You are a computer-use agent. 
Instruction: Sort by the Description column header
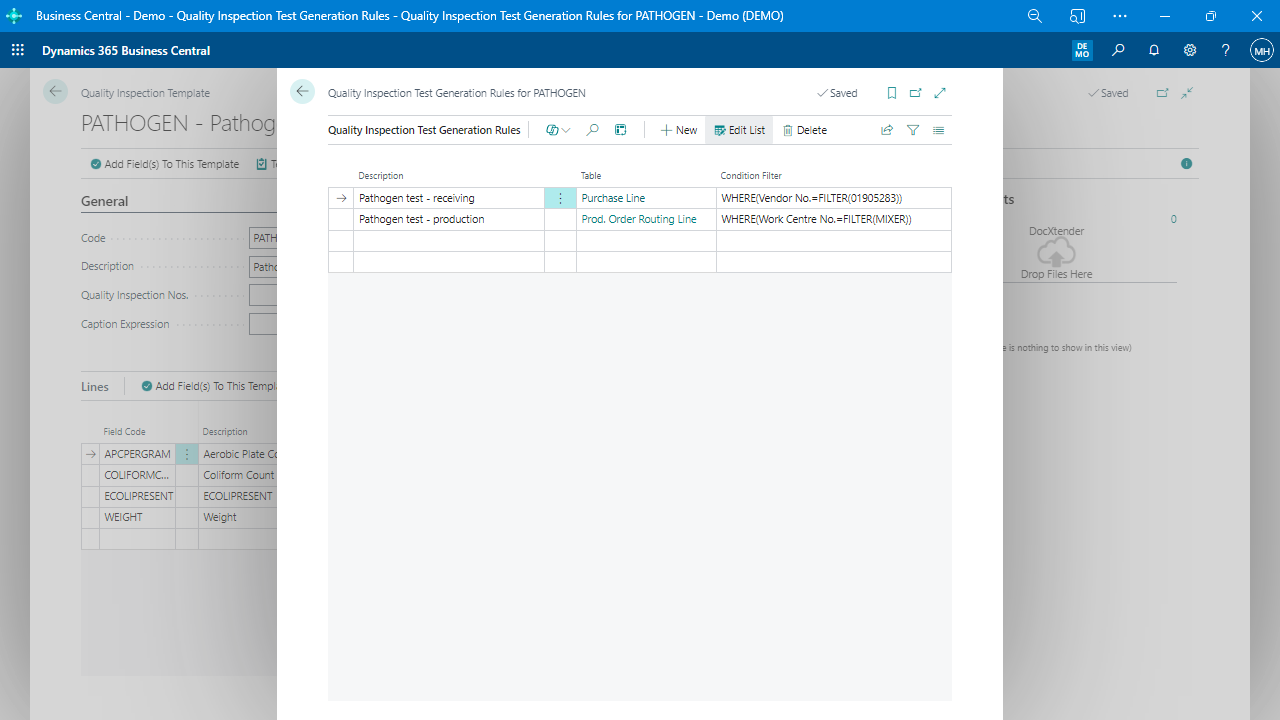(381, 176)
